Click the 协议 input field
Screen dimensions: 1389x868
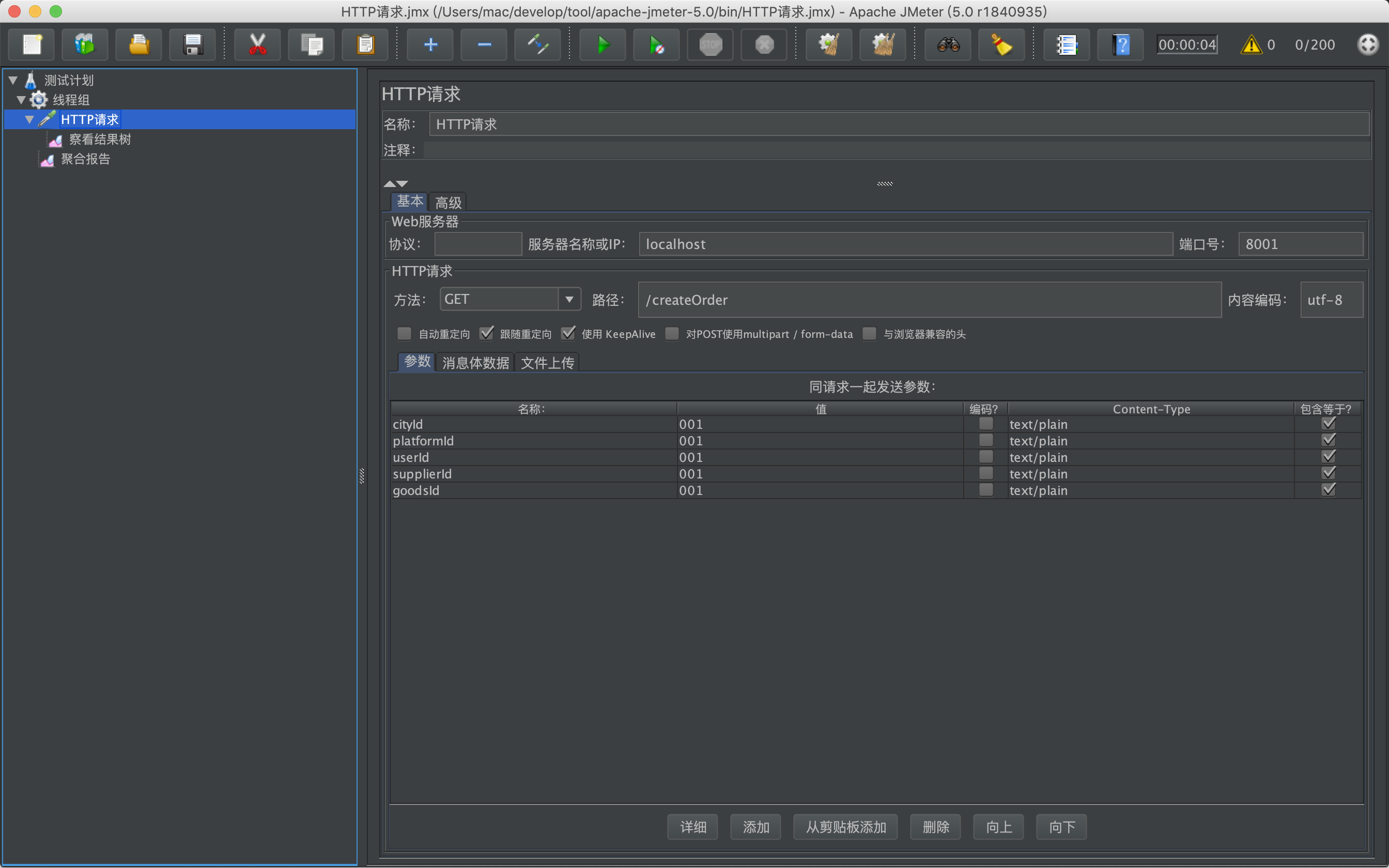point(478,244)
